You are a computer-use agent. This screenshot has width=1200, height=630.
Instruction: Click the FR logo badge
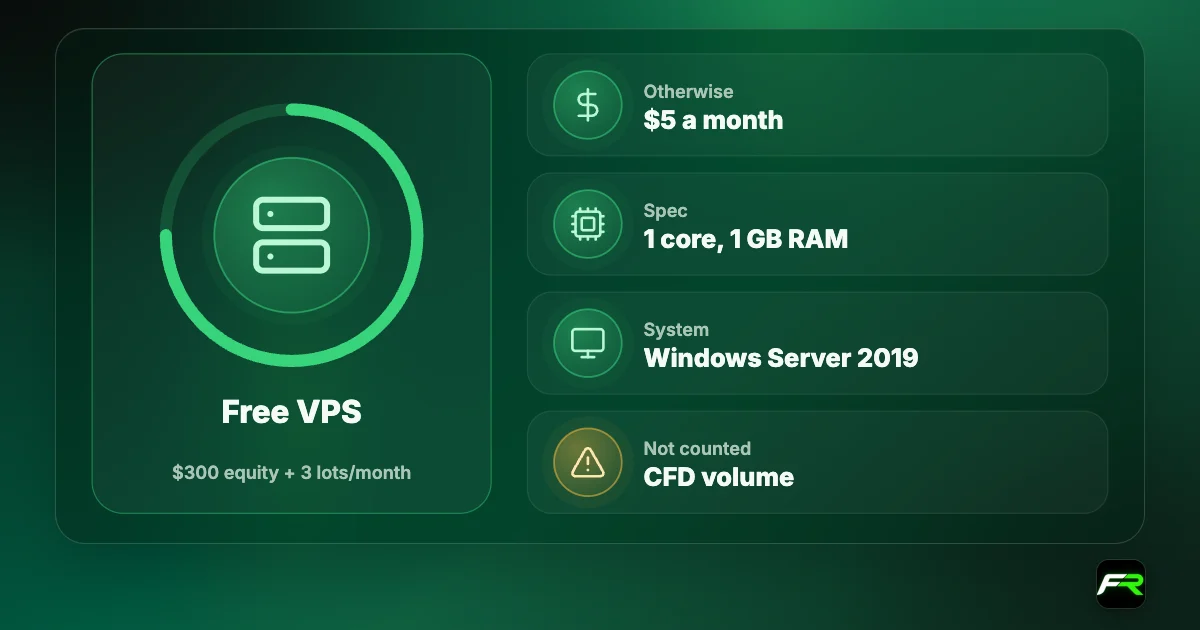(1120, 584)
